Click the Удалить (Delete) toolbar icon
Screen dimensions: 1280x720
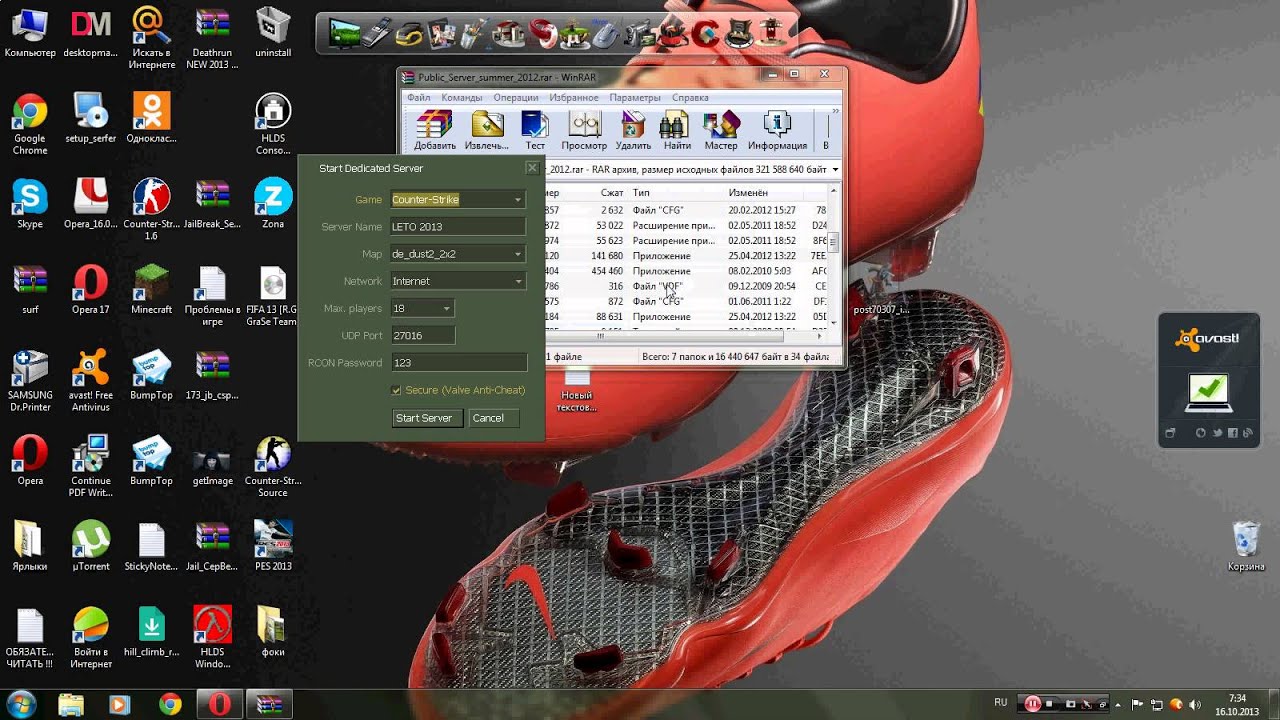pyautogui.click(x=633, y=130)
